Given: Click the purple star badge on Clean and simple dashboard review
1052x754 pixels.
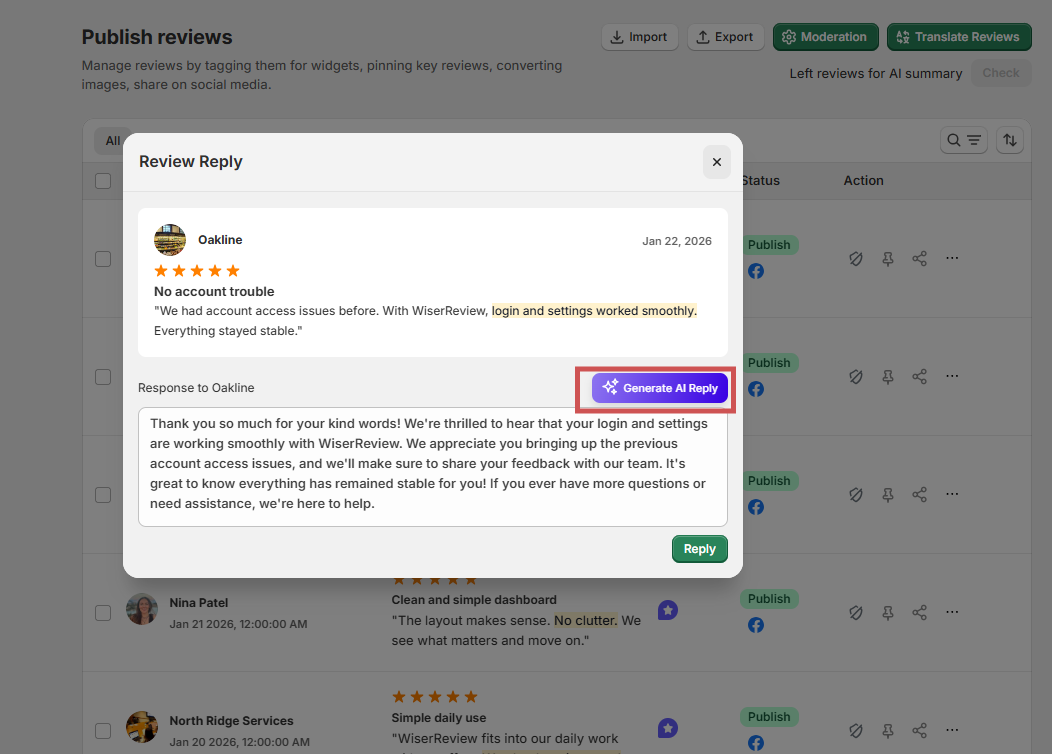Looking at the screenshot, I should pyautogui.click(x=667, y=609).
